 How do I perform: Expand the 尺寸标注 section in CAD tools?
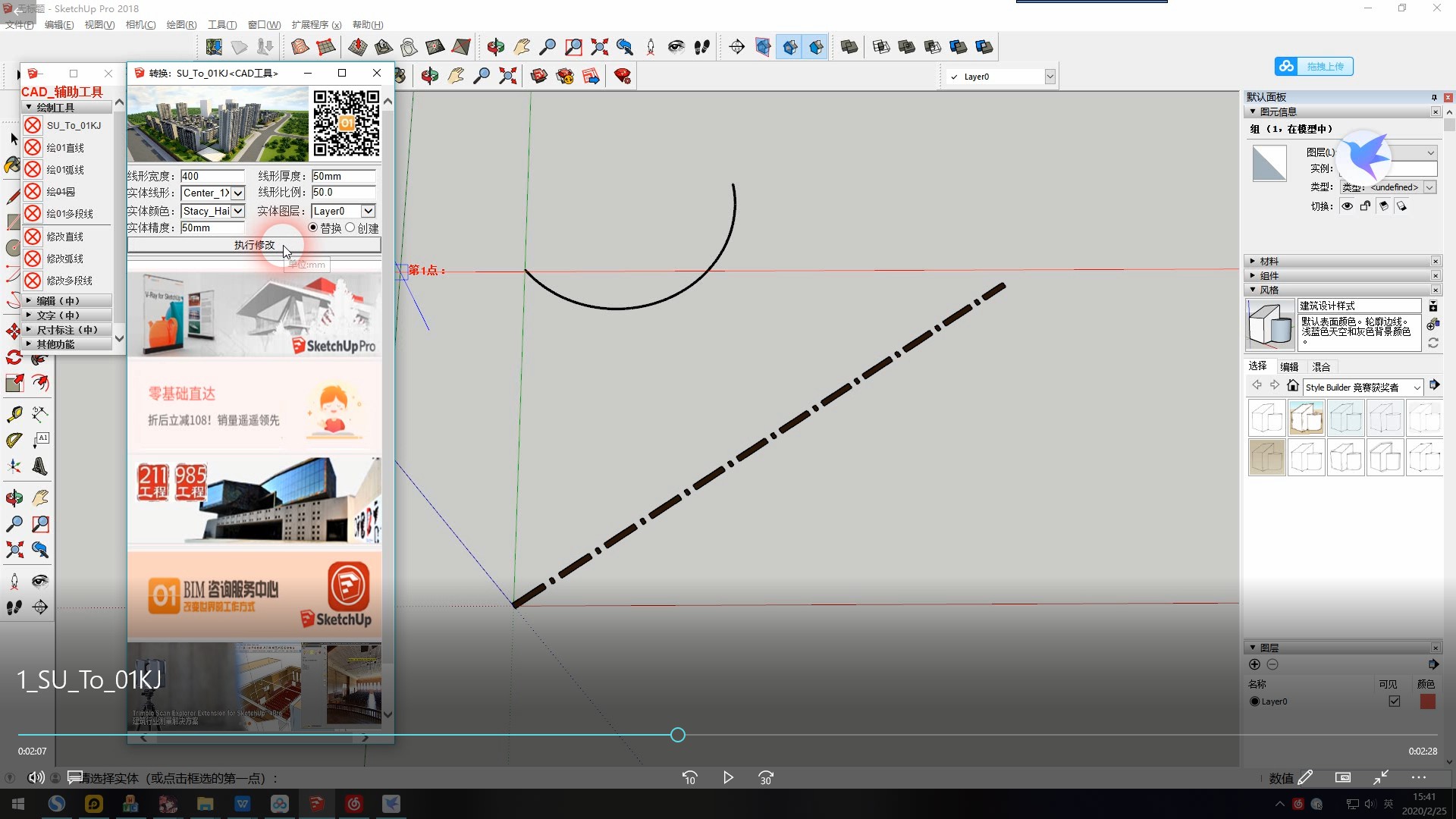pyautogui.click(x=67, y=330)
